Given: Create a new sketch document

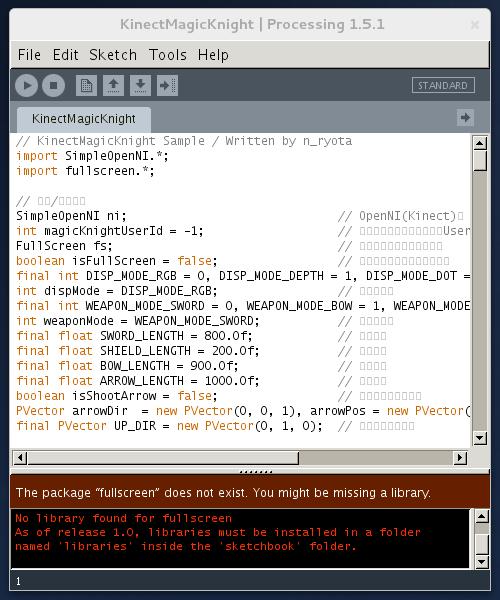Looking at the screenshot, I should (86, 85).
